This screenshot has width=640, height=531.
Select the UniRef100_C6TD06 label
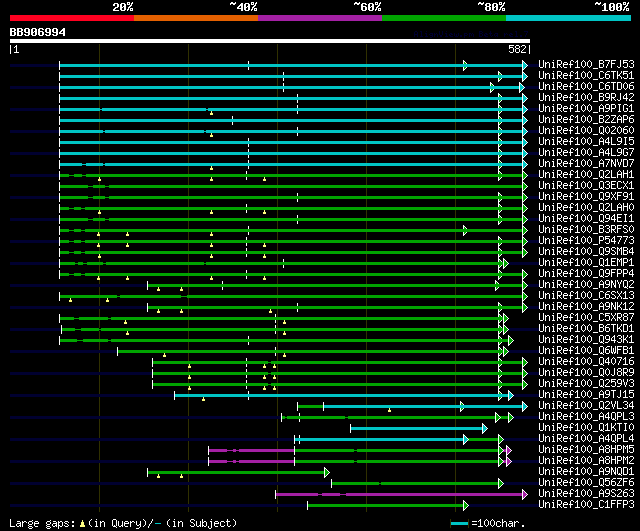click(586, 87)
